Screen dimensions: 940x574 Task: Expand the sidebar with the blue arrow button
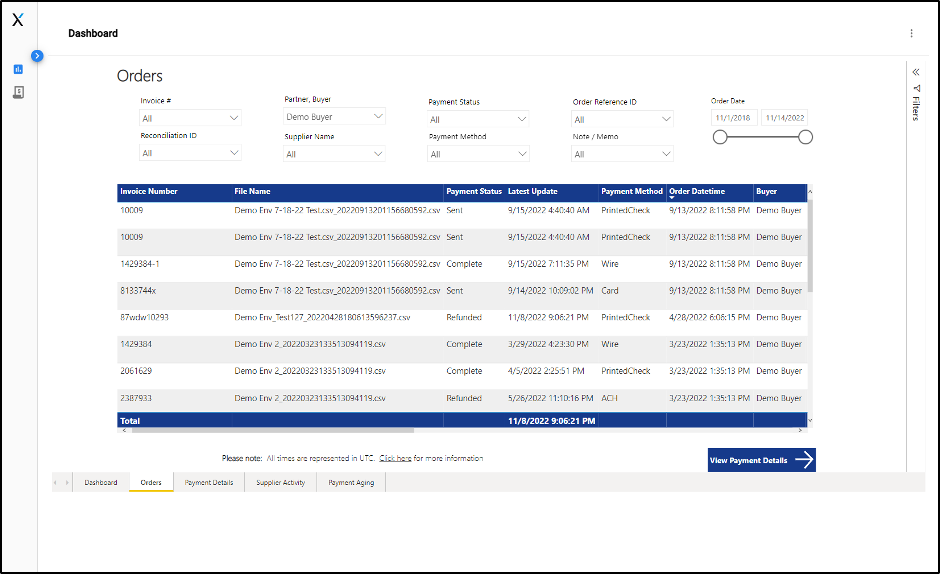[37, 56]
